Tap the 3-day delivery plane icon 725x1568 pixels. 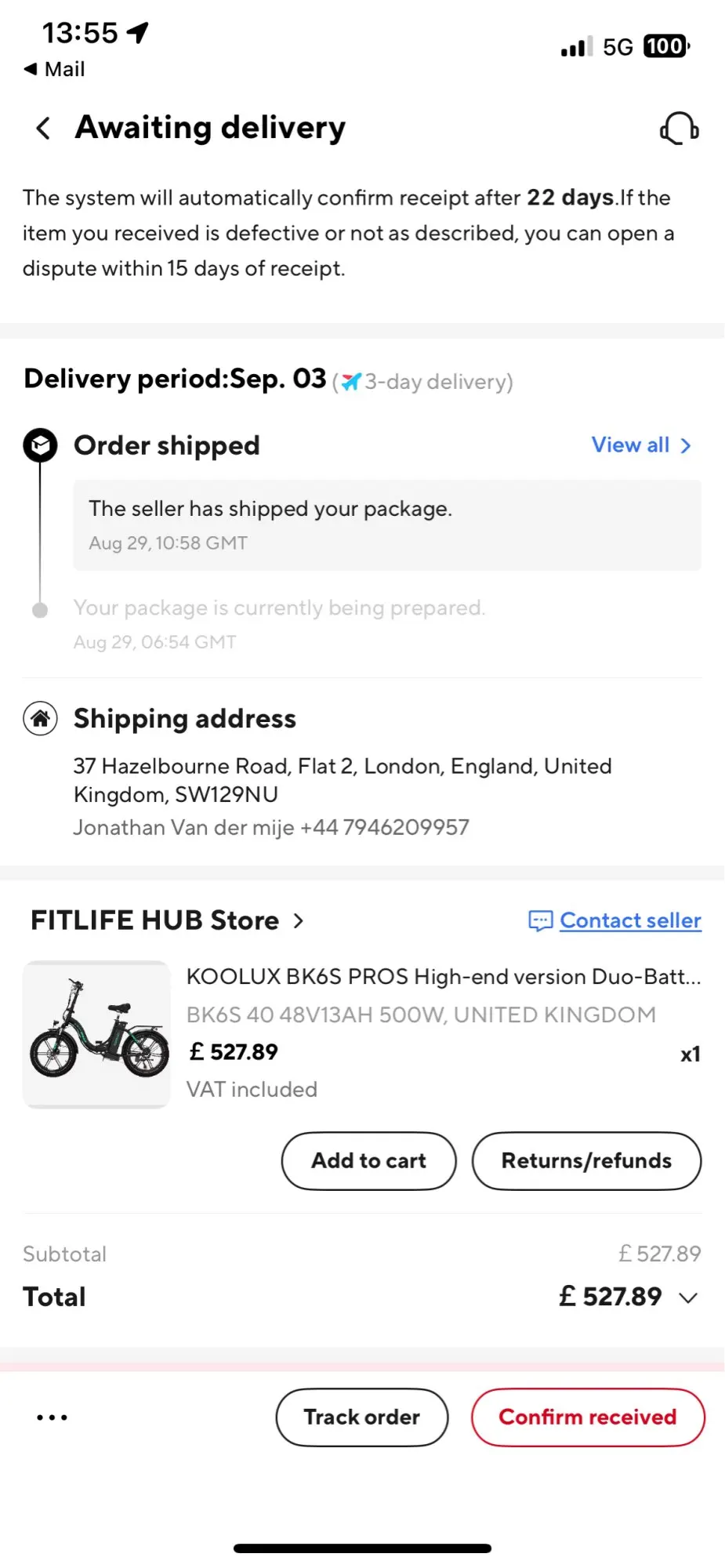pos(350,382)
